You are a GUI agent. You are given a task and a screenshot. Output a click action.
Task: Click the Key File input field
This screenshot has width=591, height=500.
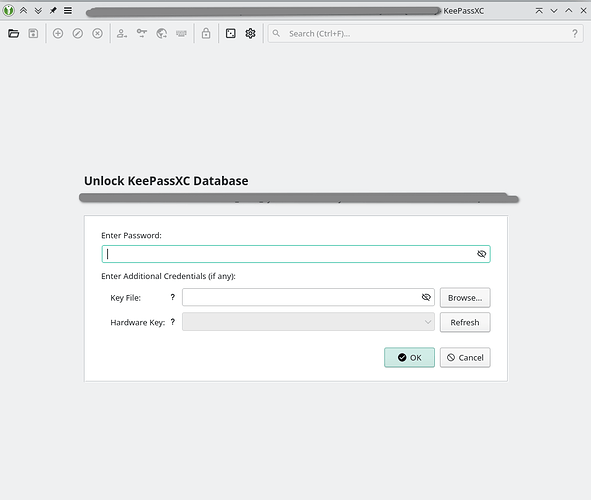(x=308, y=297)
